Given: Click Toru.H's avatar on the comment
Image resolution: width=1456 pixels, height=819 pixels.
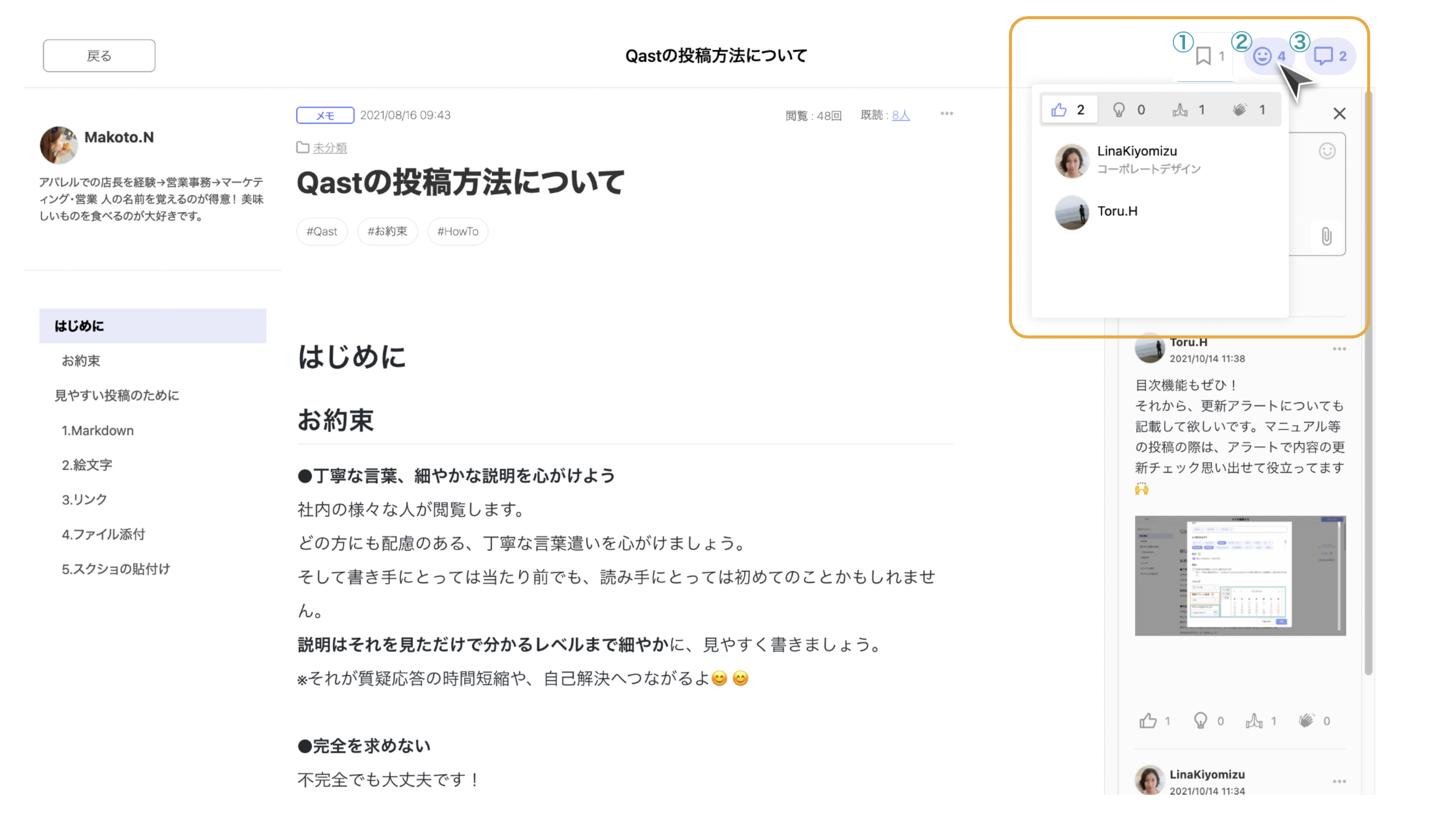Looking at the screenshot, I should click(x=1150, y=349).
